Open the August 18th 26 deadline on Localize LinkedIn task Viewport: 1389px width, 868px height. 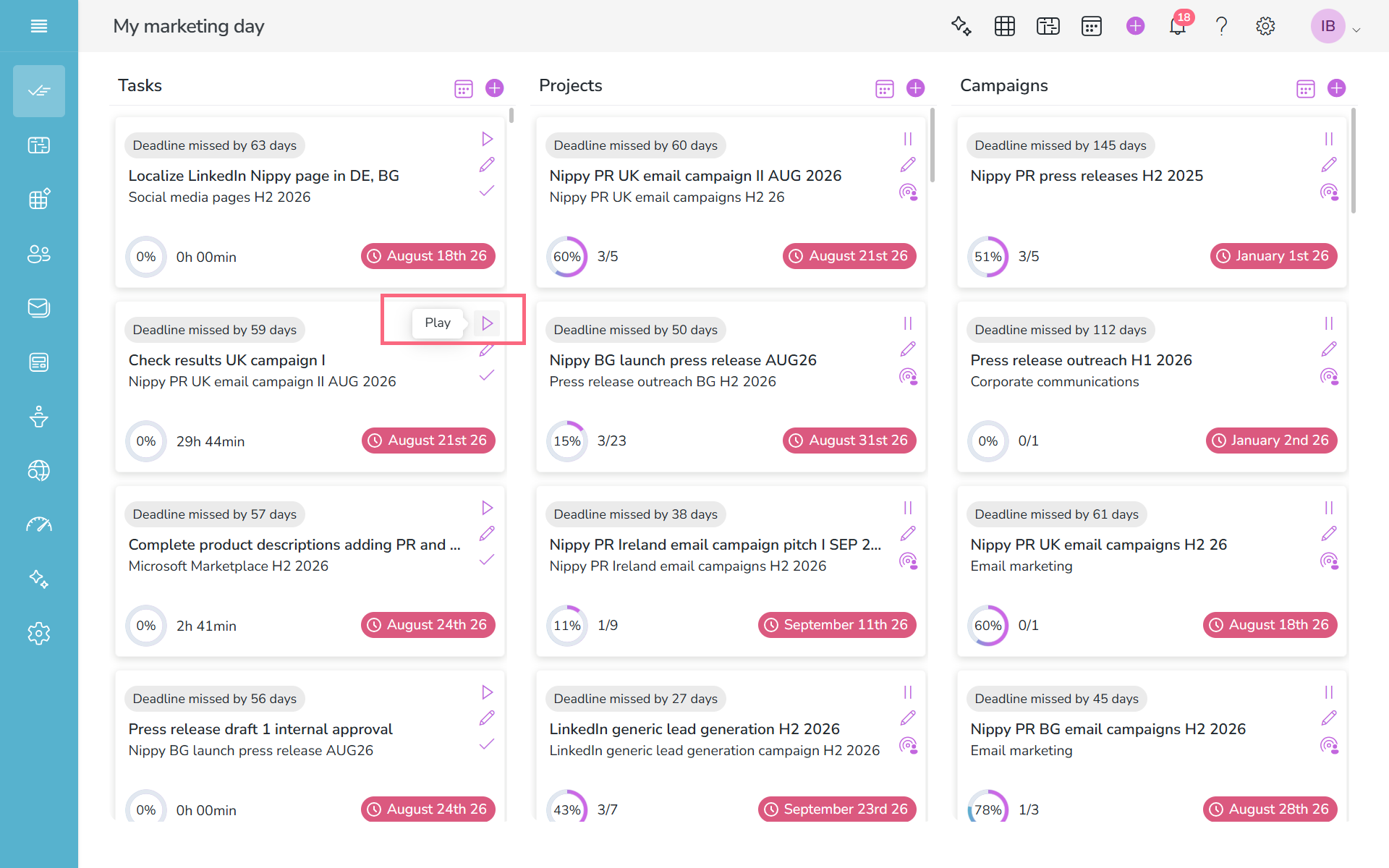tap(428, 256)
